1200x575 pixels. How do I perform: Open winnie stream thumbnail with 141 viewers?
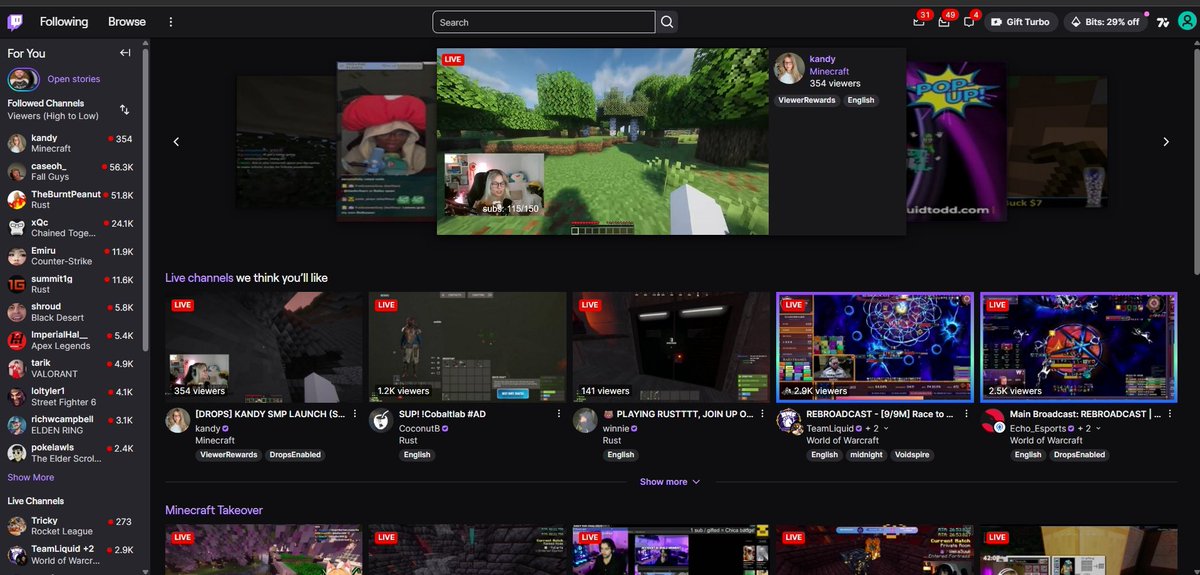coord(670,347)
